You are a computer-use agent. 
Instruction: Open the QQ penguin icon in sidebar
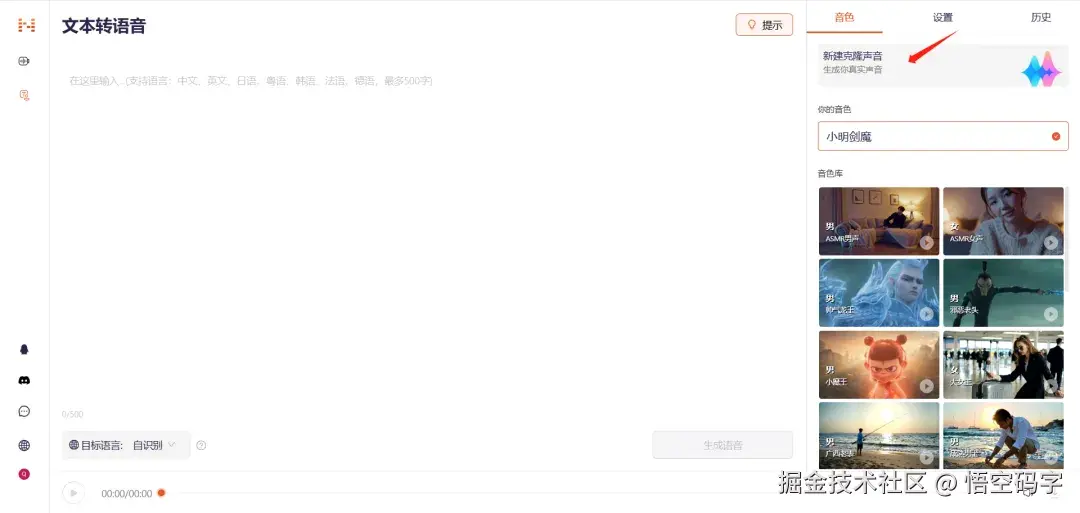(24, 349)
